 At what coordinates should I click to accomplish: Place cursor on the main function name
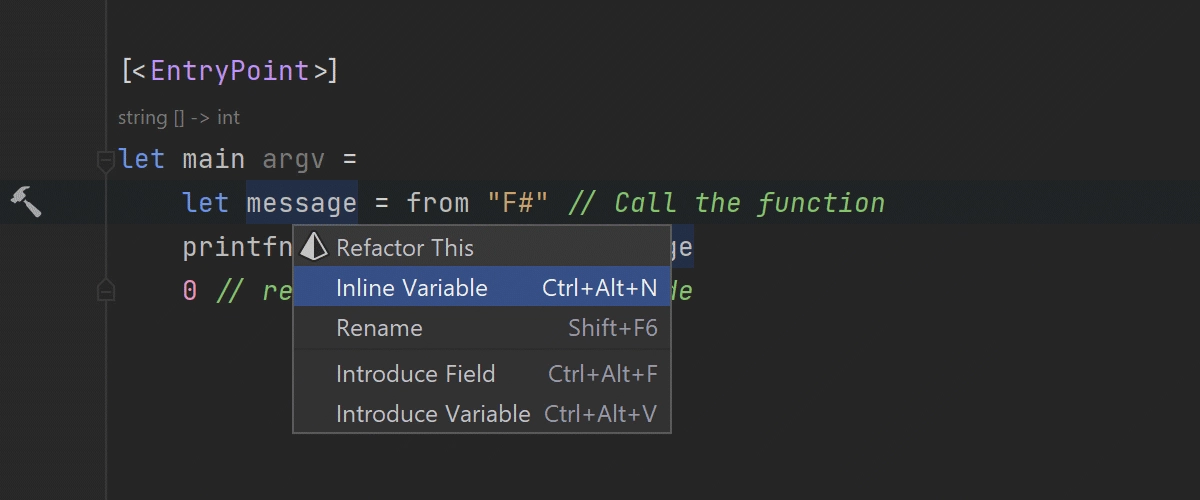coord(214,159)
